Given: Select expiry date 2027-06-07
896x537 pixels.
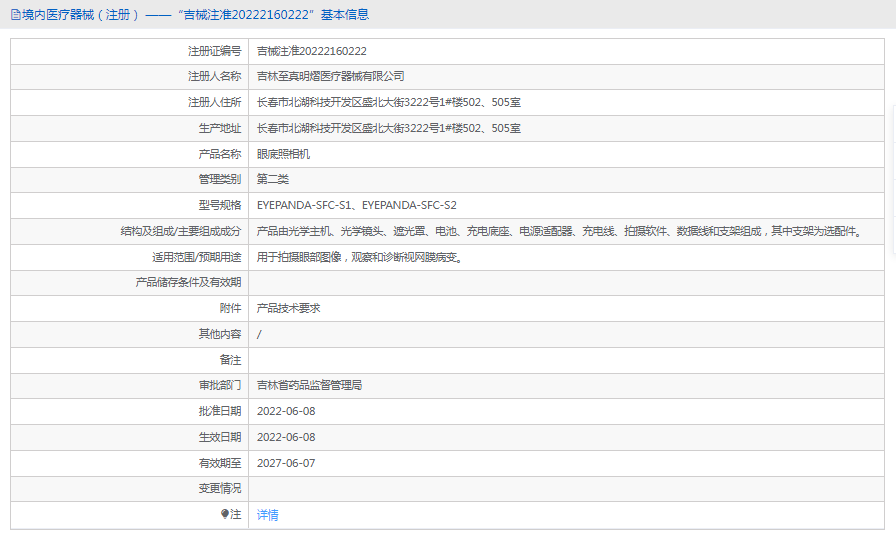Looking at the screenshot, I should click(286, 463).
